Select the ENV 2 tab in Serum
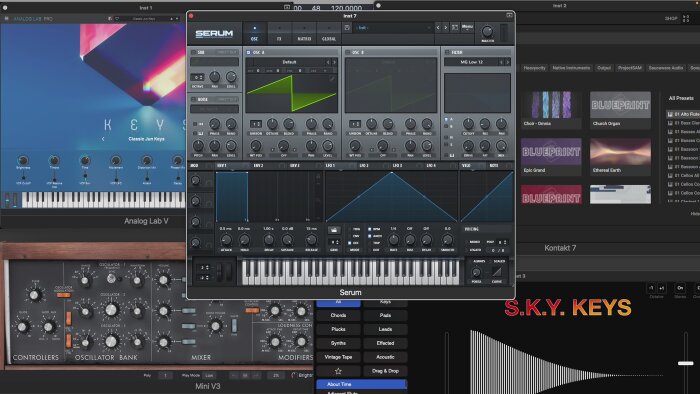This screenshot has width=700, height=394. tap(259, 166)
